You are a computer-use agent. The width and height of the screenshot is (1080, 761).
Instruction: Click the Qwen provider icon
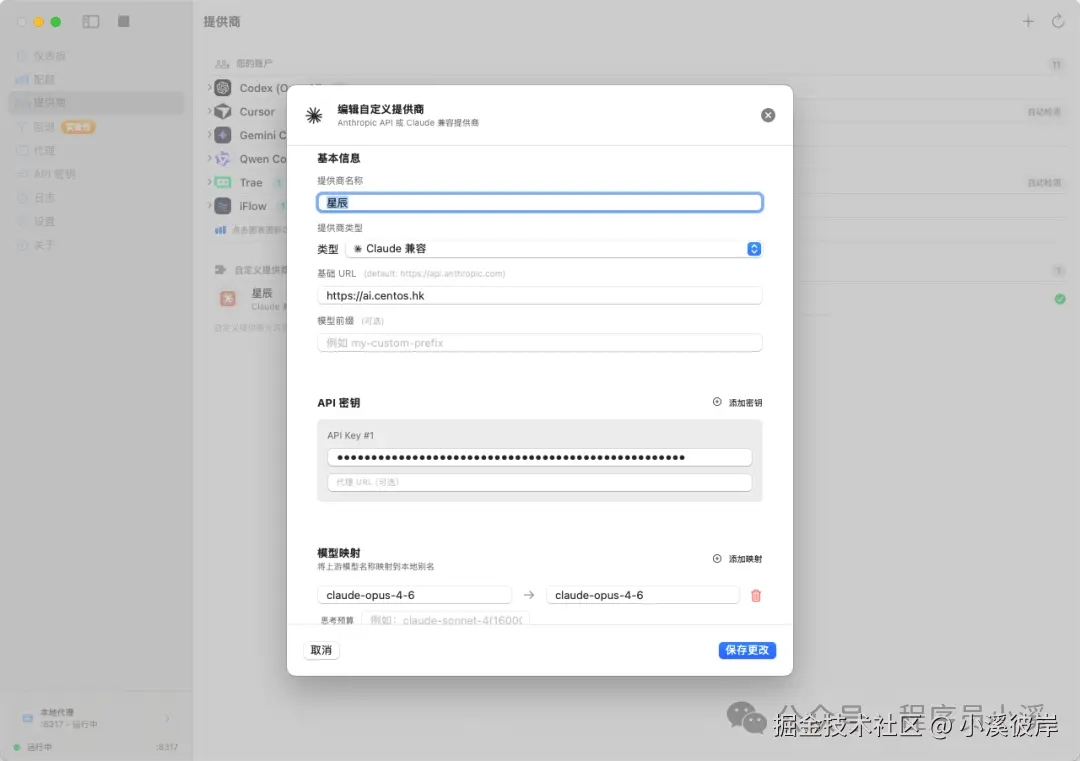pyautogui.click(x=222, y=158)
